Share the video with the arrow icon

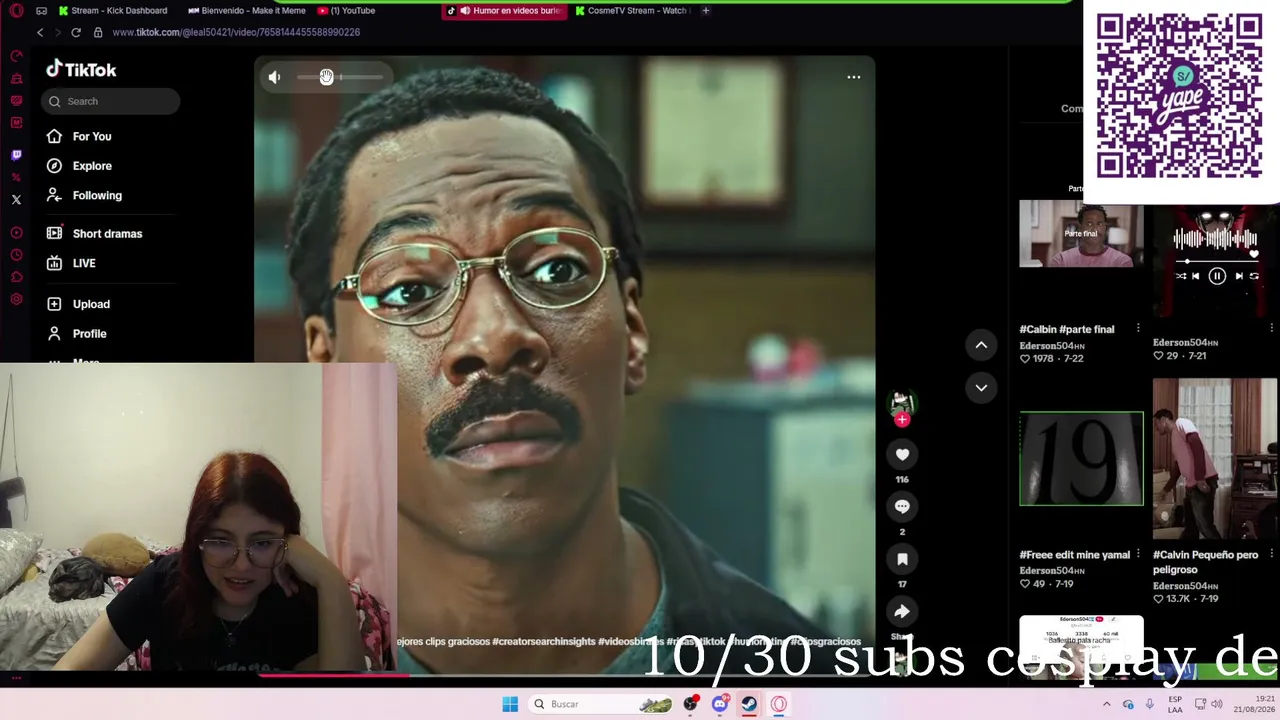coord(902,611)
